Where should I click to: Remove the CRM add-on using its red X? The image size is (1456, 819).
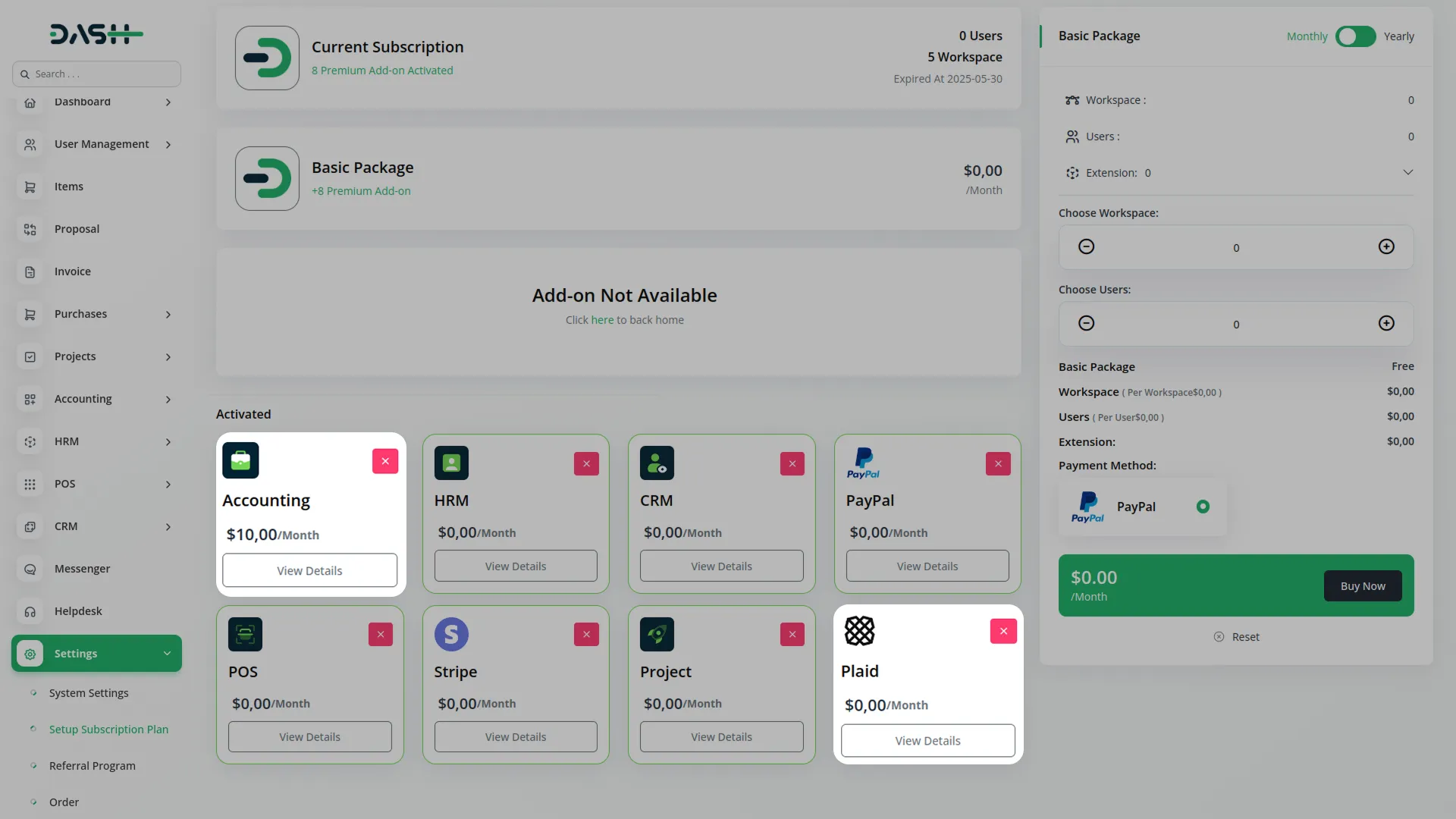tap(792, 464)
